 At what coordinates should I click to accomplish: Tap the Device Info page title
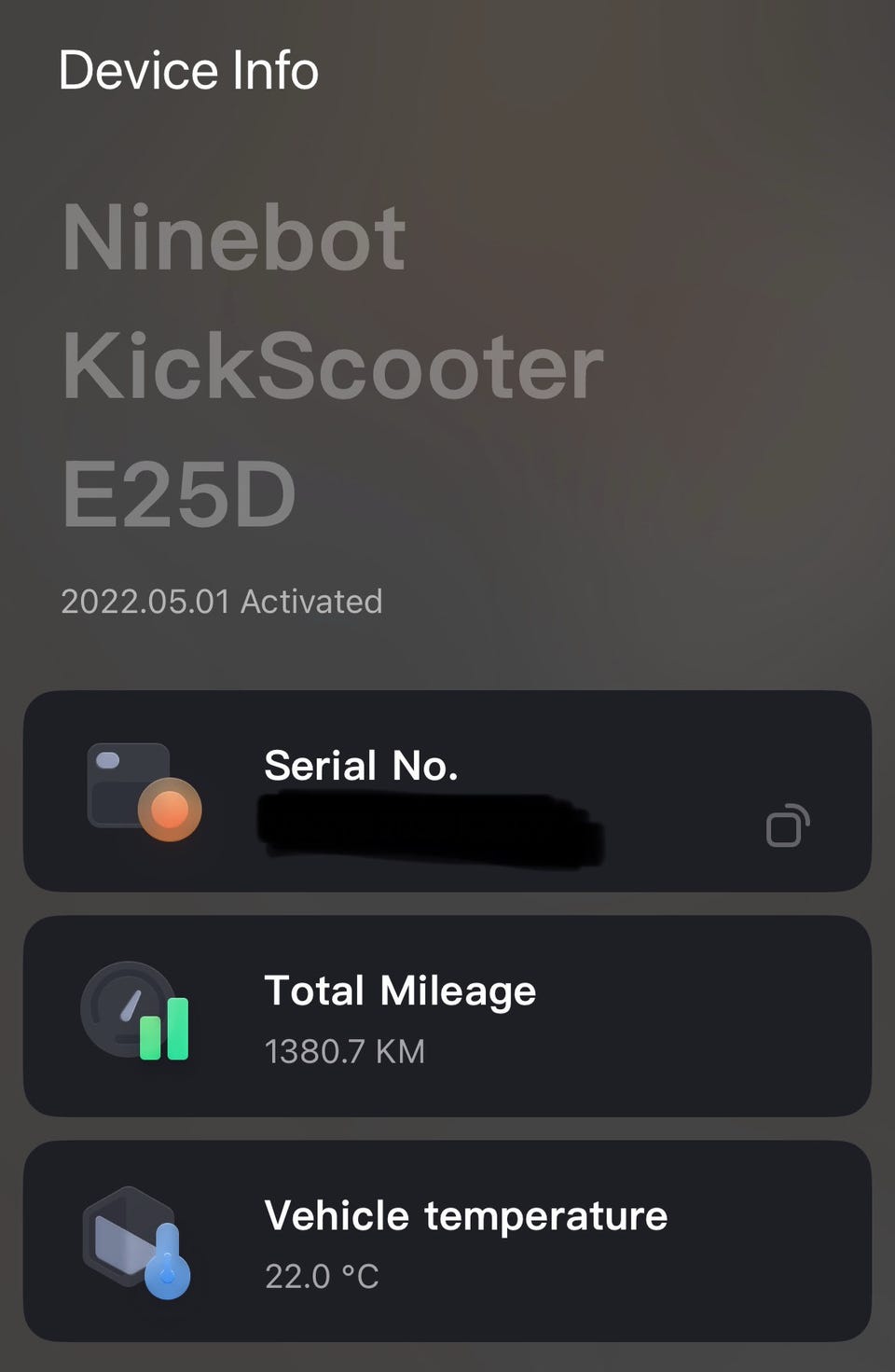click(188, 71)
